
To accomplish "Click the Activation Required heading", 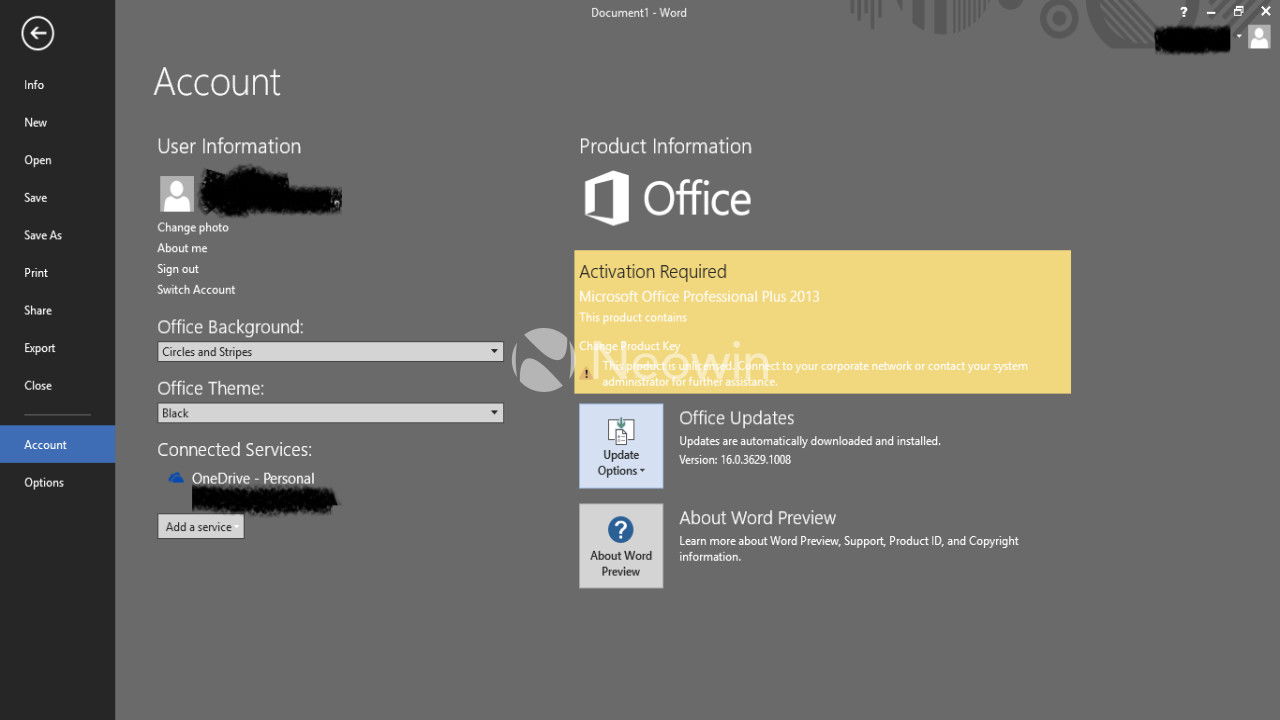I will point(653,272).
